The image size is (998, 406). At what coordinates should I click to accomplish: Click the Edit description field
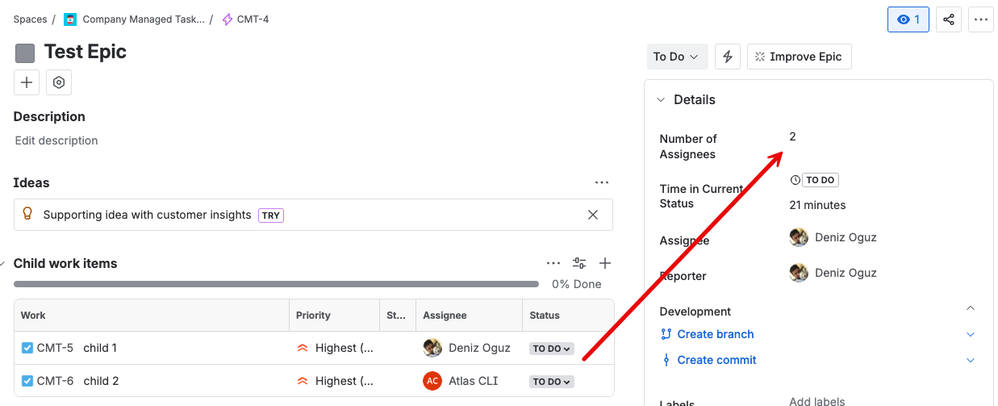pos(57,141)
